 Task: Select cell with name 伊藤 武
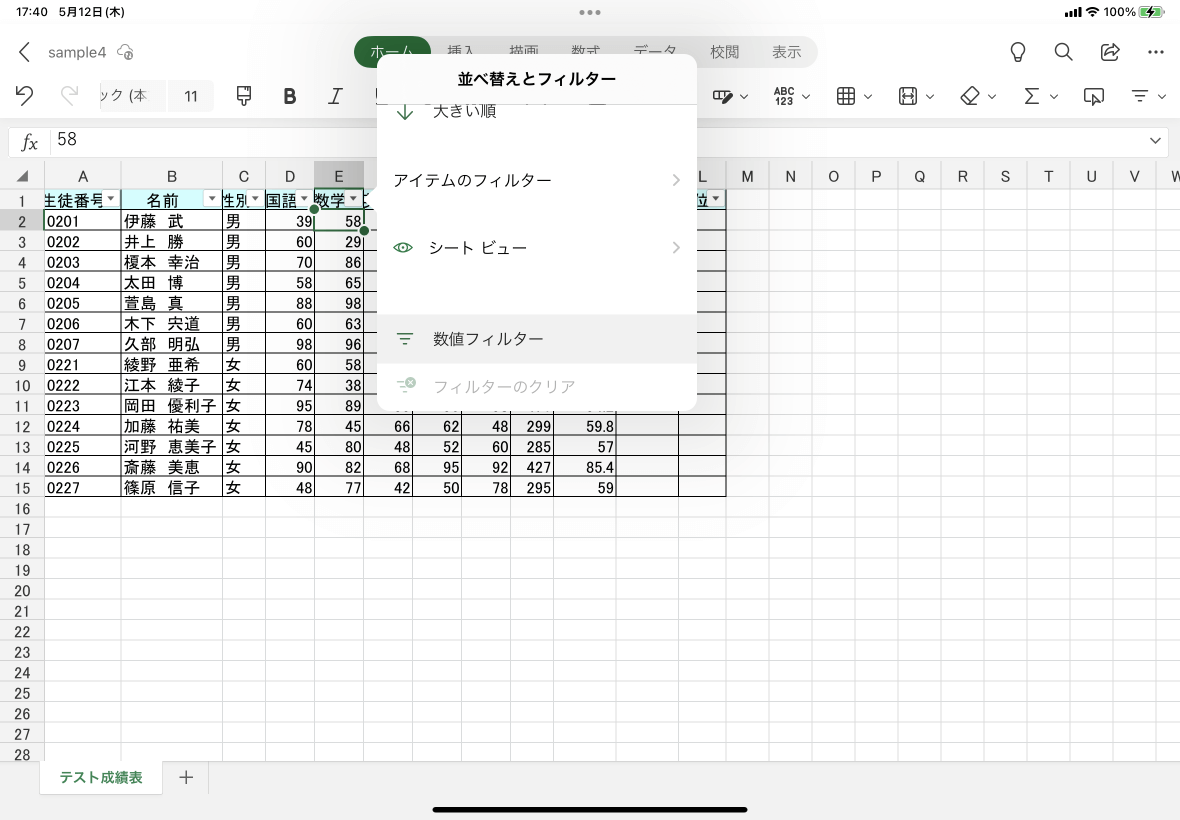pos(172,221)
